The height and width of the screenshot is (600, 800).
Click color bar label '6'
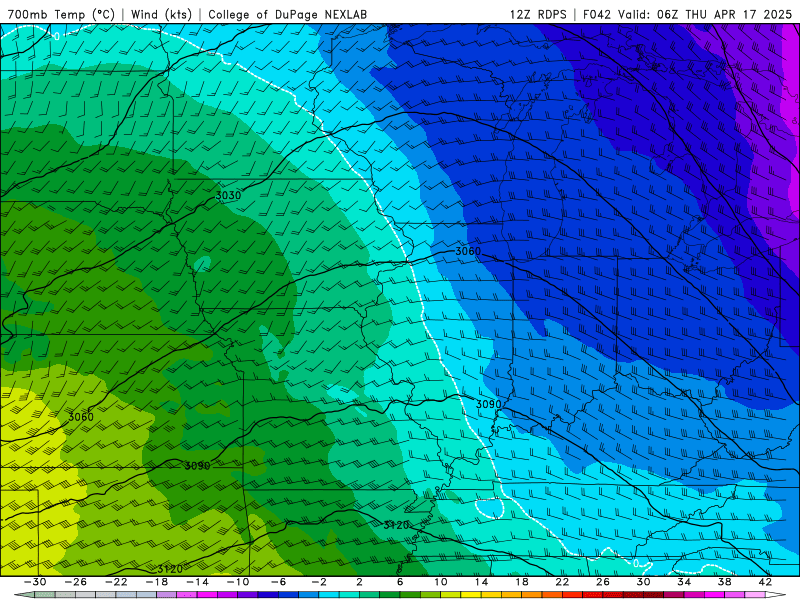point(400,582)
